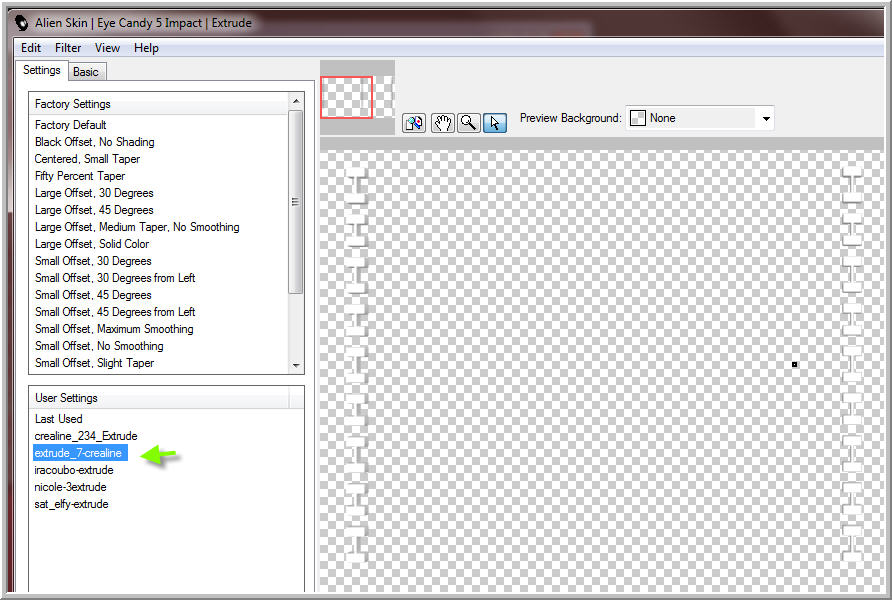Click the User Settings header
The image size is (892, 600).
coord(159,398)
